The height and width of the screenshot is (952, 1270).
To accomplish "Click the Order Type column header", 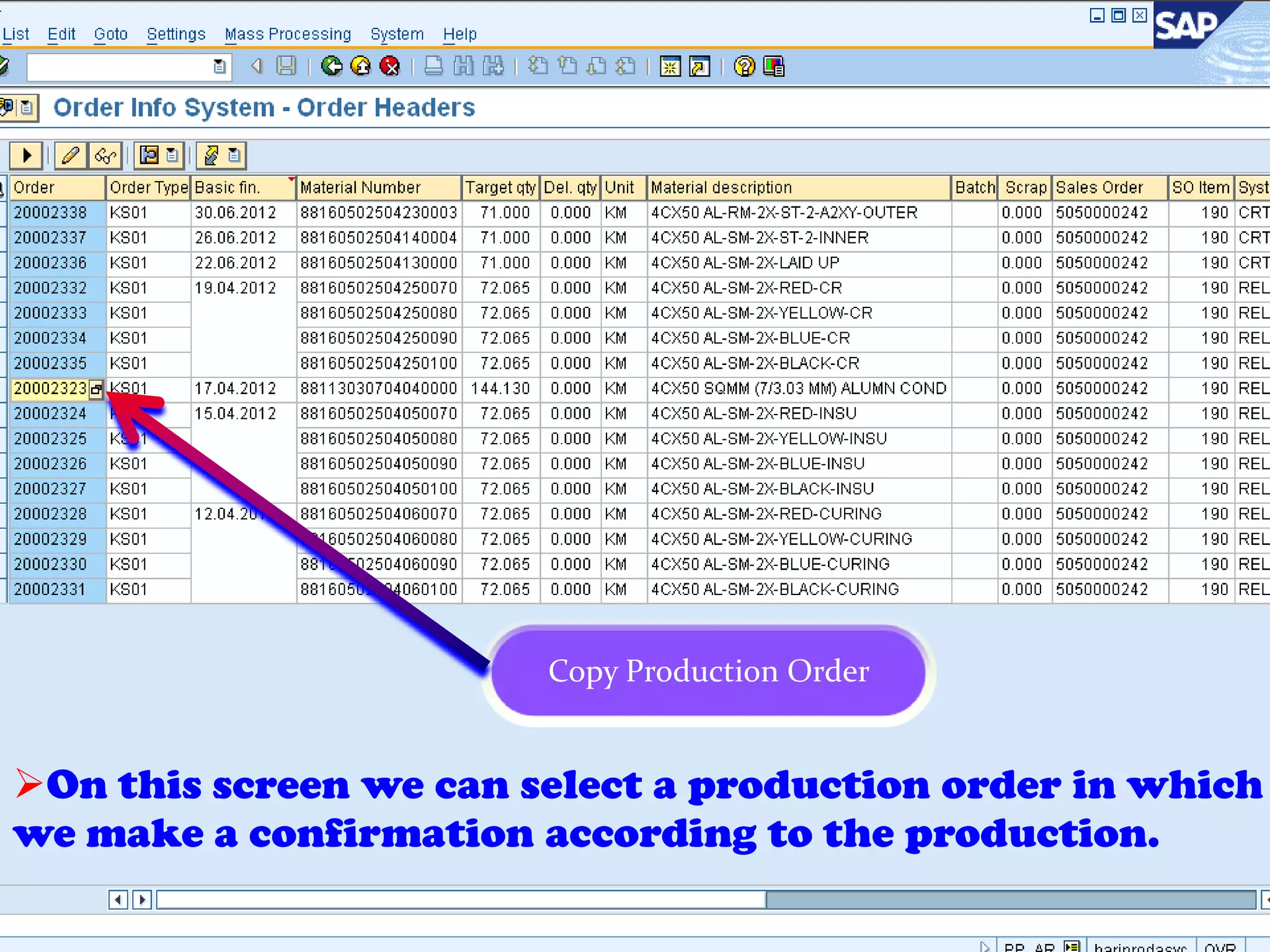I will 148,188.
